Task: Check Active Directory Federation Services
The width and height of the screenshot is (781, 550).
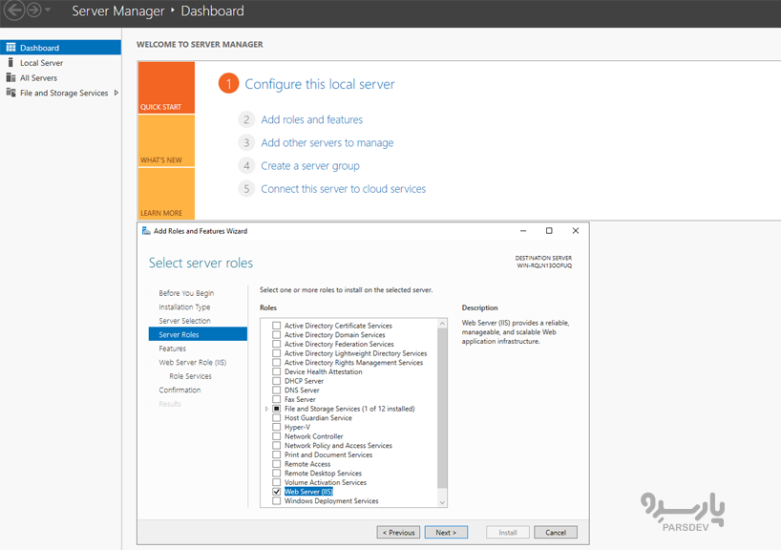Action: pos(276,344)
